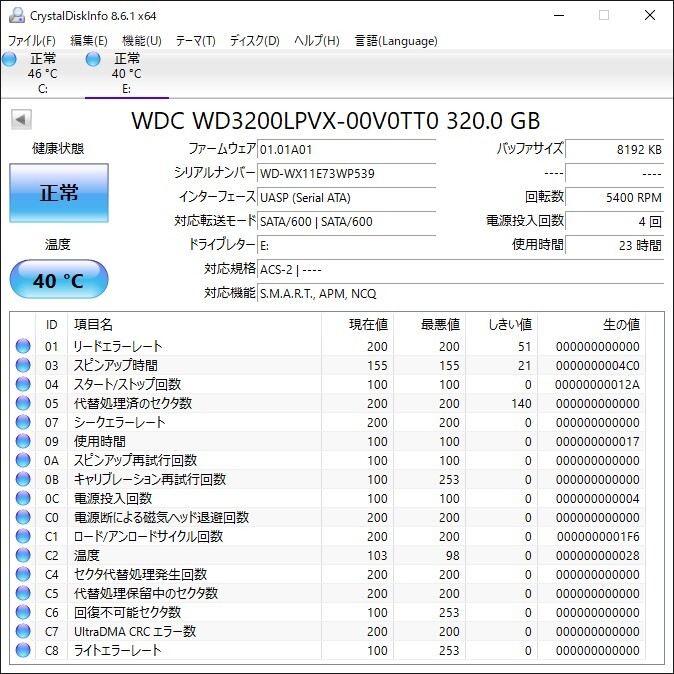Open the ディスク(D) menu
Viewport: 674px width, 674px height.
point(254,41)
